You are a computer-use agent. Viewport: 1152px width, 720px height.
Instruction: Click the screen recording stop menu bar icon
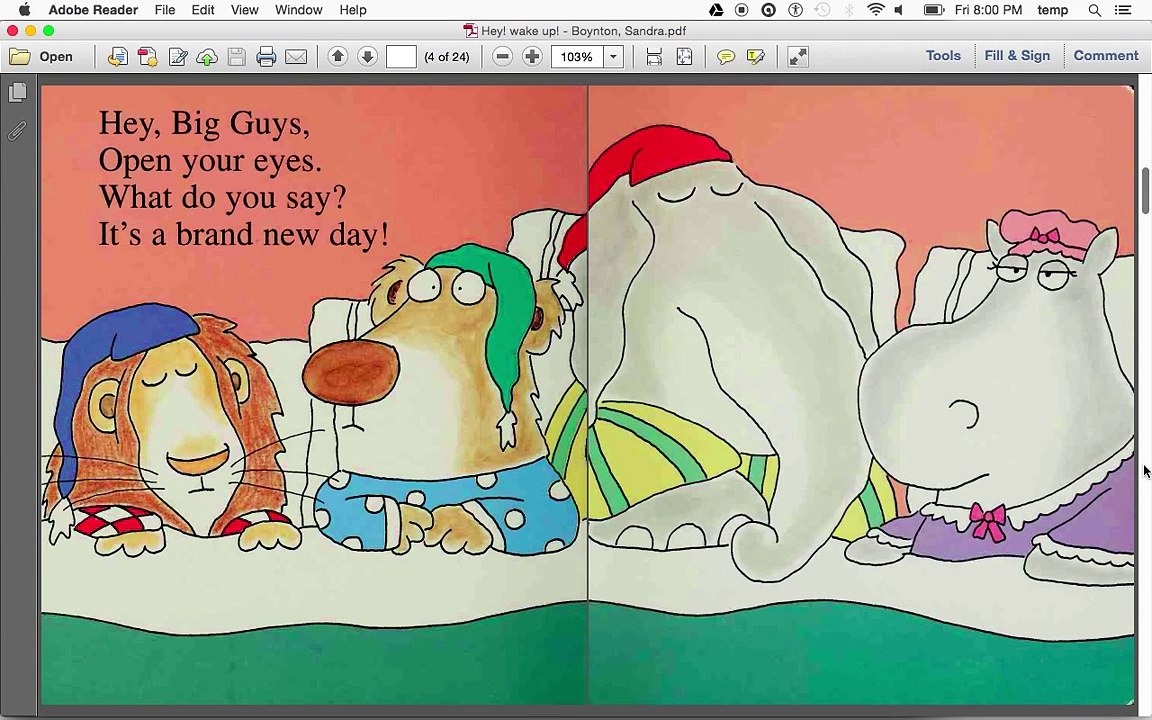[741, 10]
